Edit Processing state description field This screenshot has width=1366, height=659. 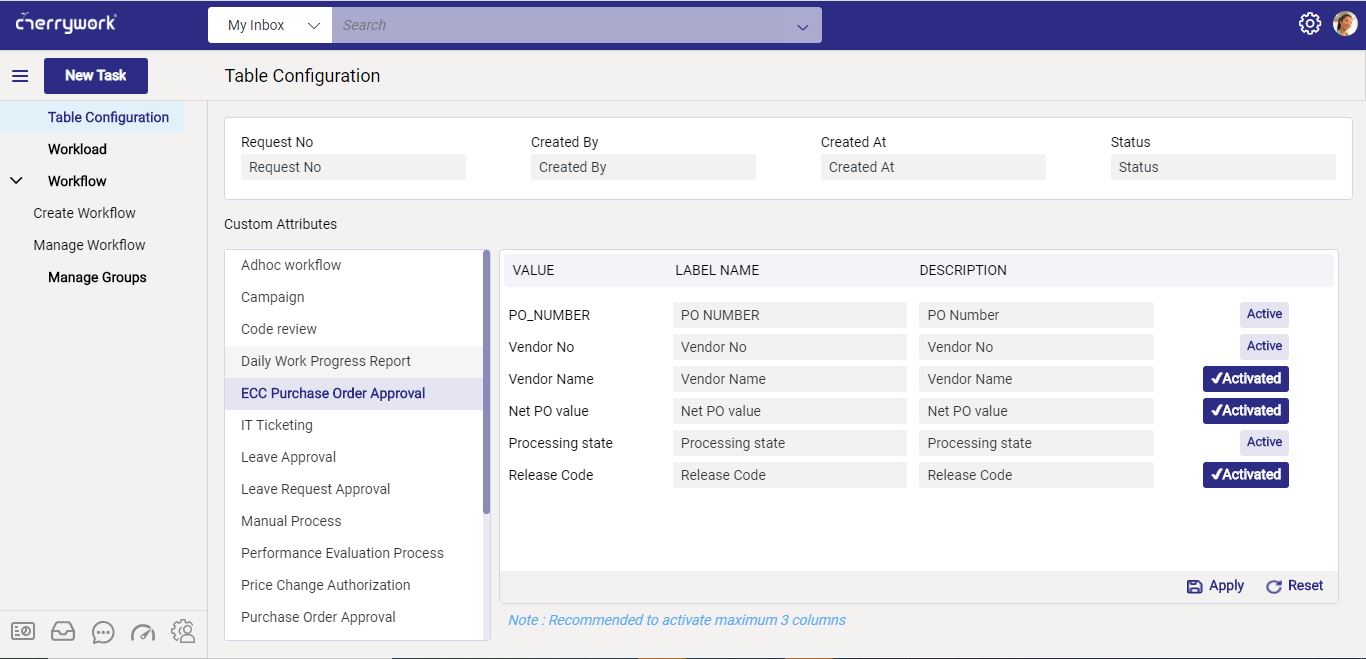click(1036, 443)
